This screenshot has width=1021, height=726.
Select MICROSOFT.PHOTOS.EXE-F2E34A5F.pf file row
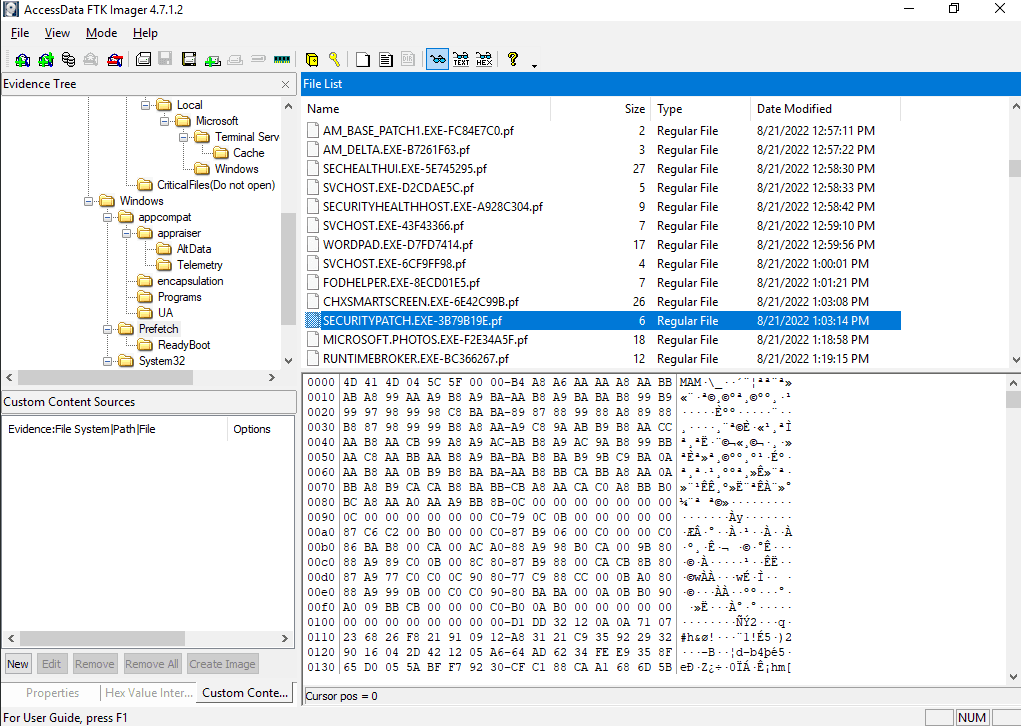click(603, 340)
